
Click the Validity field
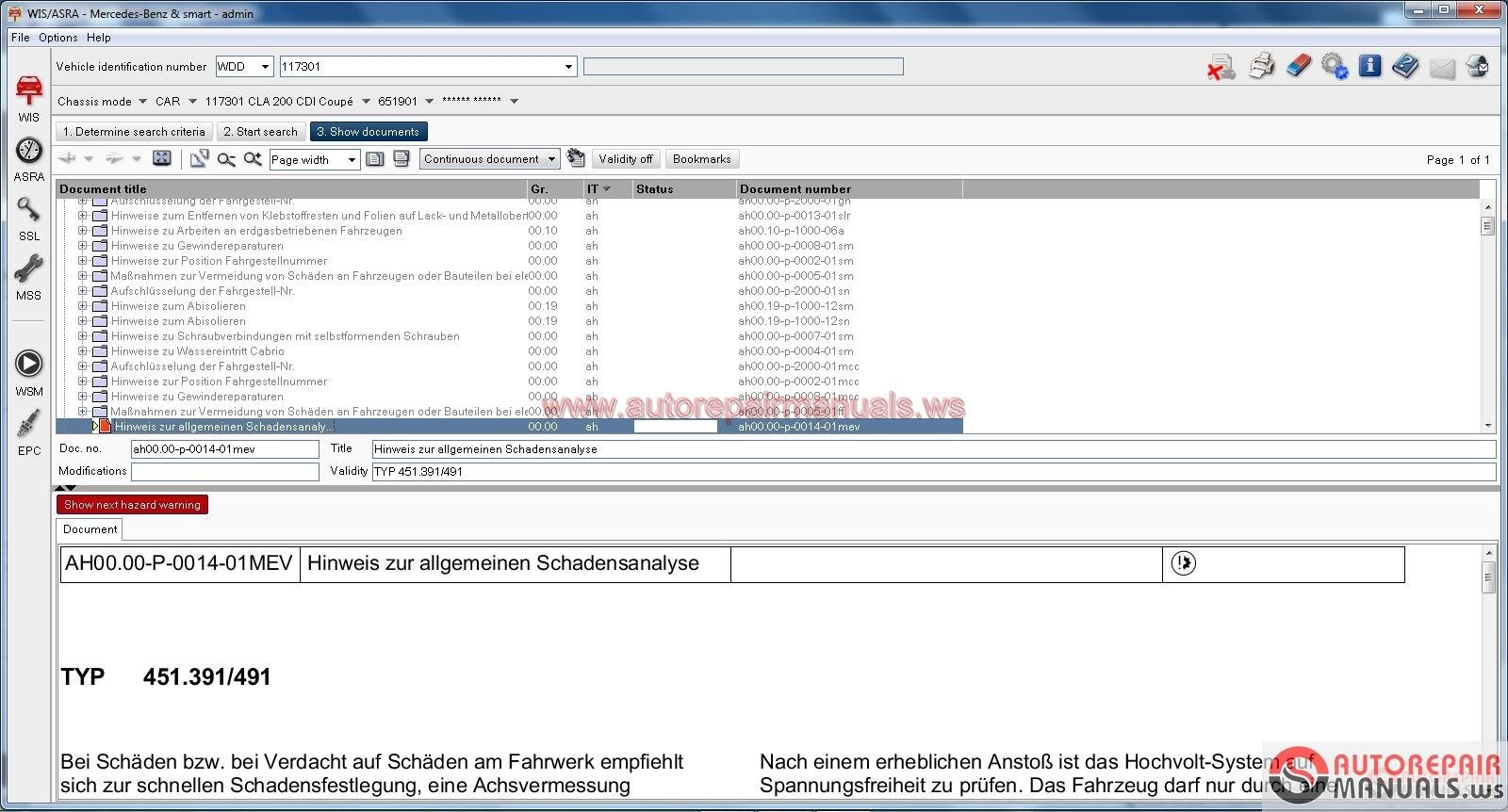[x=933, y=472]
